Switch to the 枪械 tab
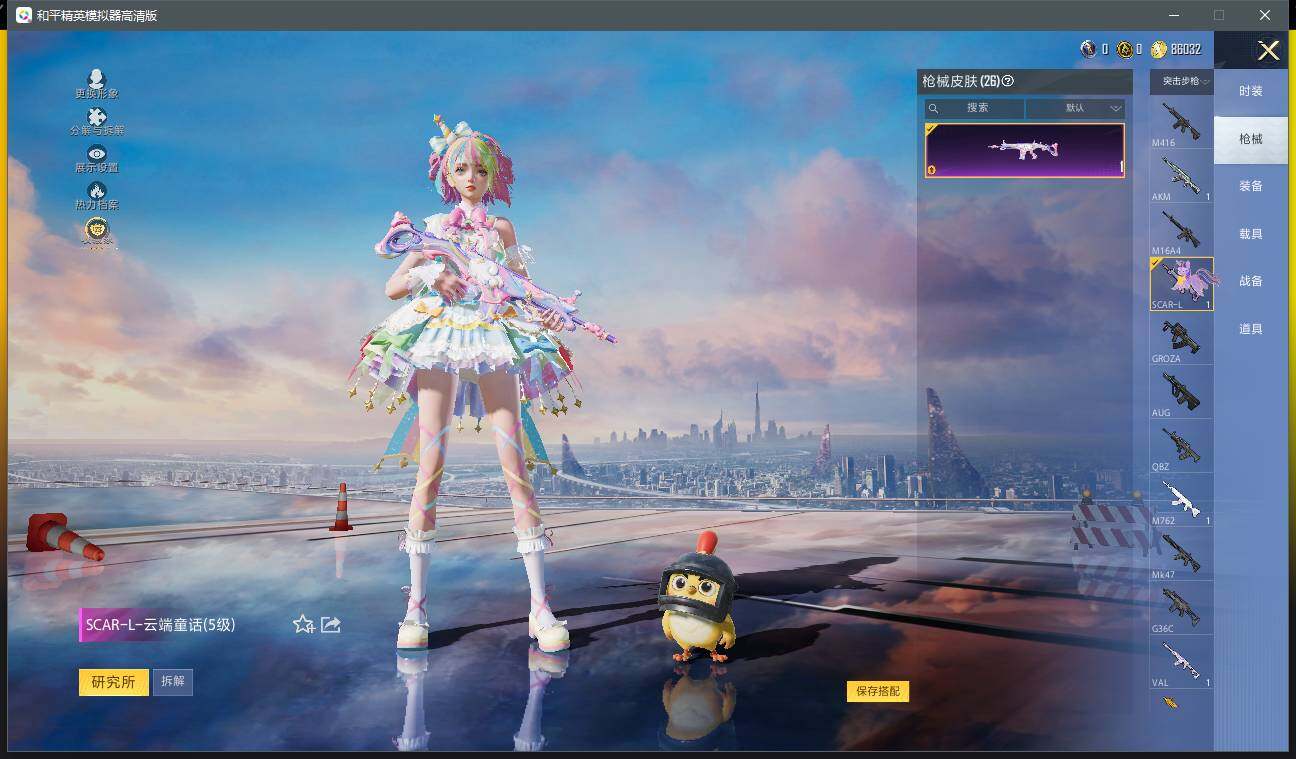This screenshot has height=759, width=1296. [1251, 139]
